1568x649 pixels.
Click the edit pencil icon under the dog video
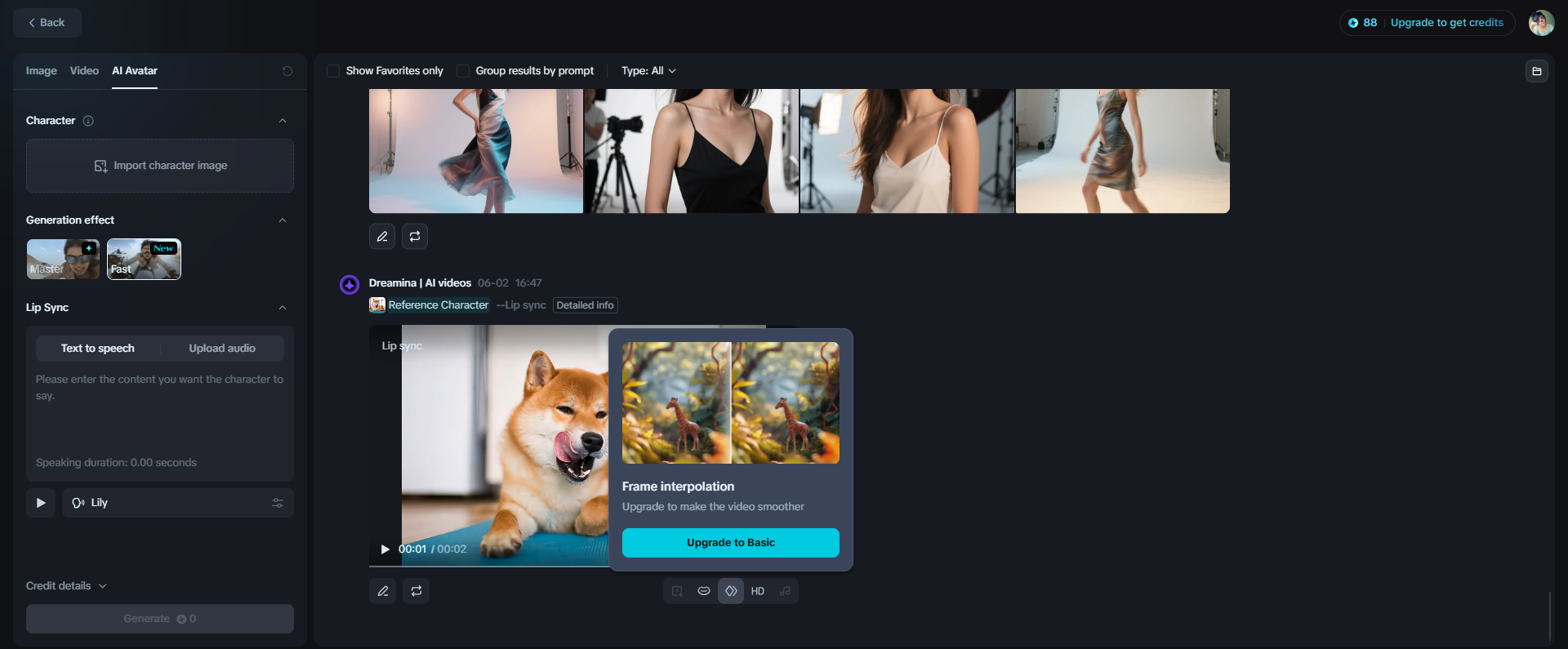[x=383, y=591]
